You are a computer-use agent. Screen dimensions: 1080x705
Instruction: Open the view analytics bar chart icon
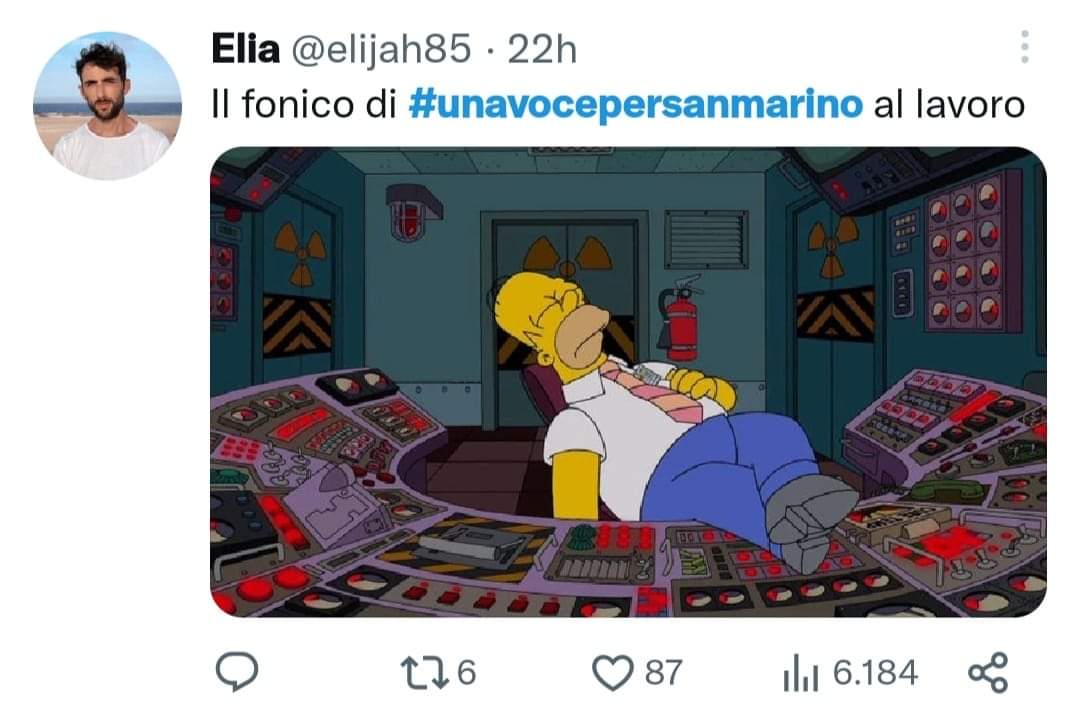tap(800, 672)
